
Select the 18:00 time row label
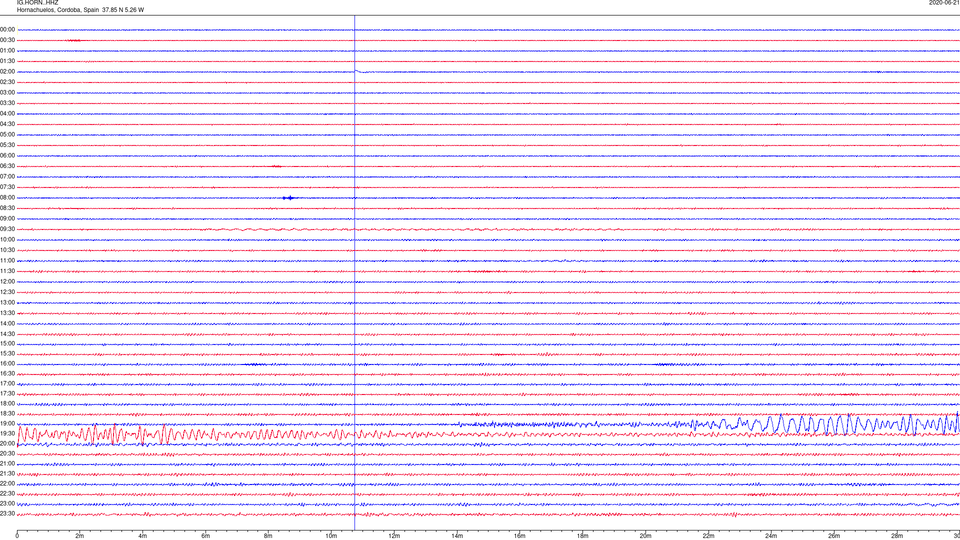tap(7, 403)
